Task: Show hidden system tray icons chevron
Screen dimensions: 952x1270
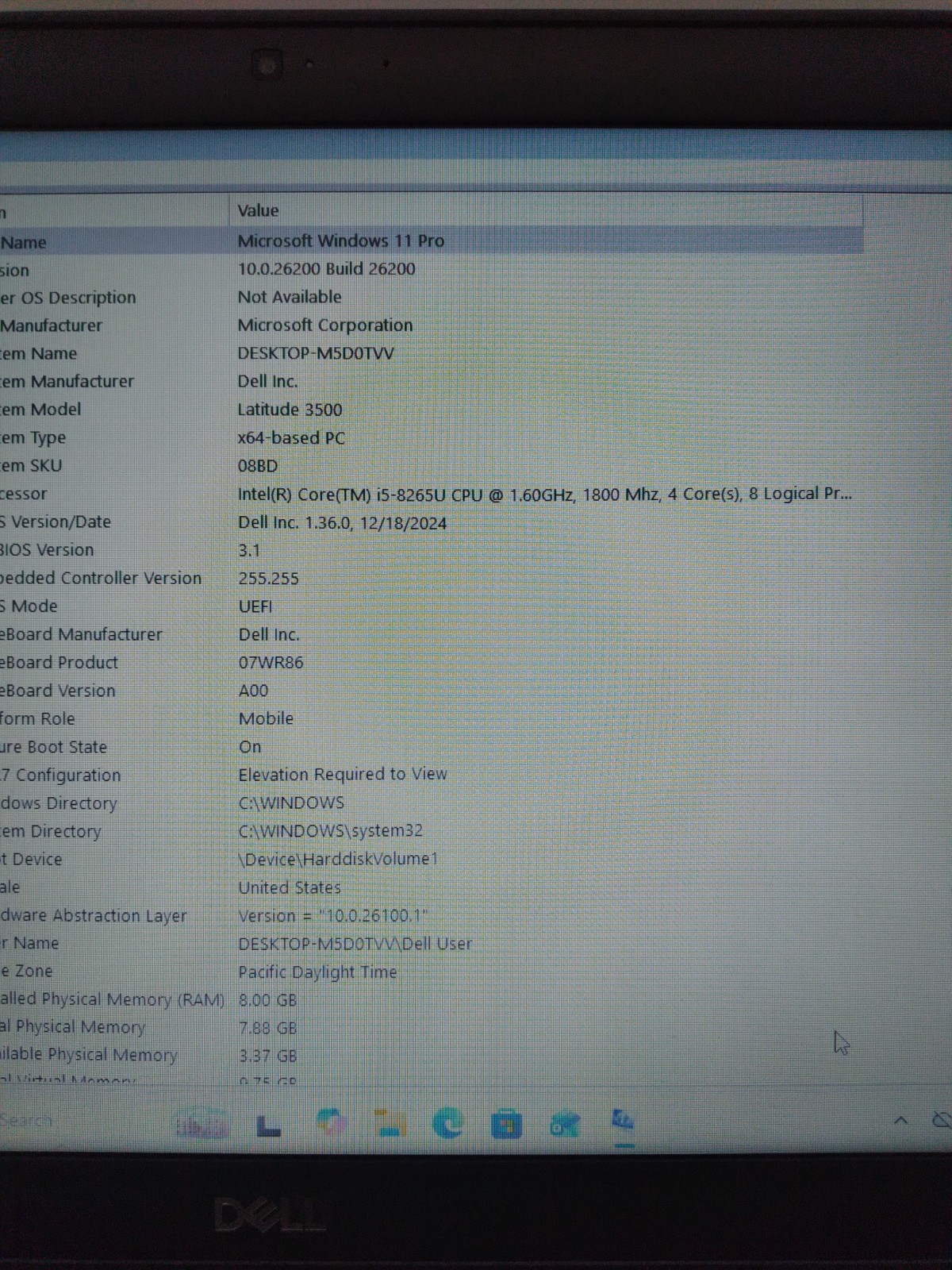Action: coord(900,1121)
